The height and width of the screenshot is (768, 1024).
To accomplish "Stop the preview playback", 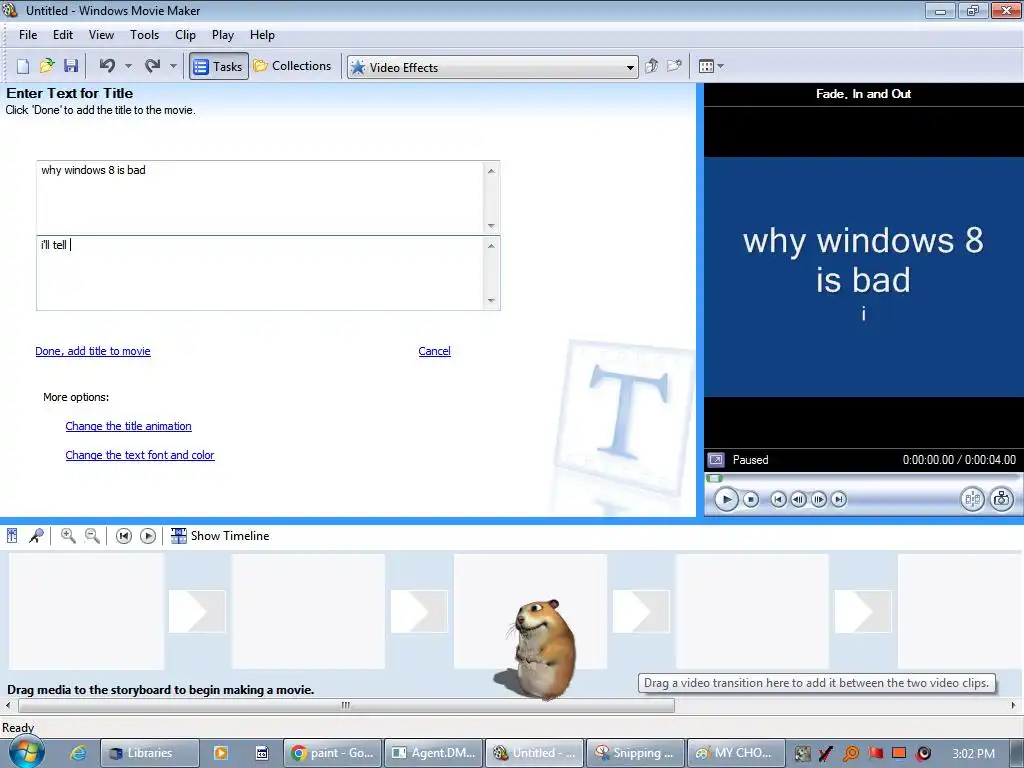I will click(751, 500).
